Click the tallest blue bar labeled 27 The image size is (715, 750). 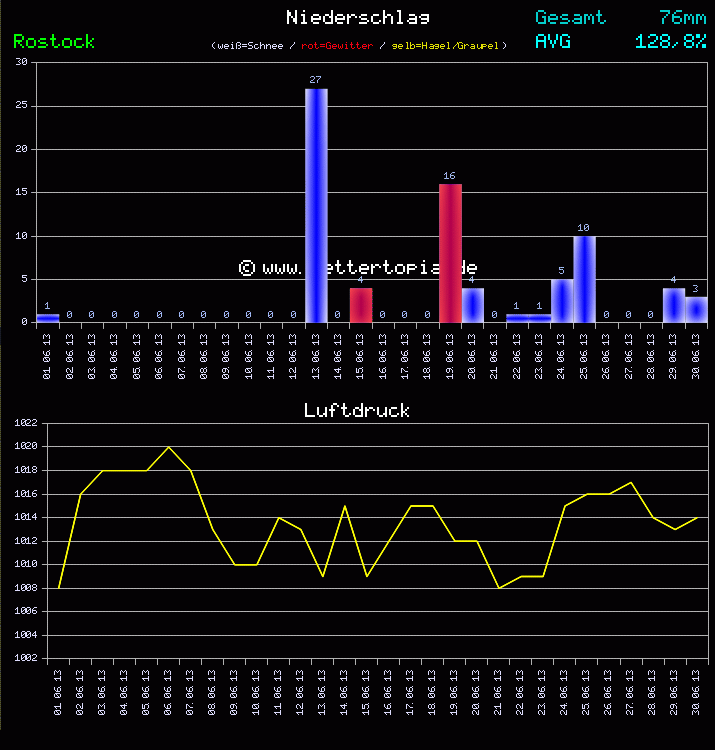316,205
